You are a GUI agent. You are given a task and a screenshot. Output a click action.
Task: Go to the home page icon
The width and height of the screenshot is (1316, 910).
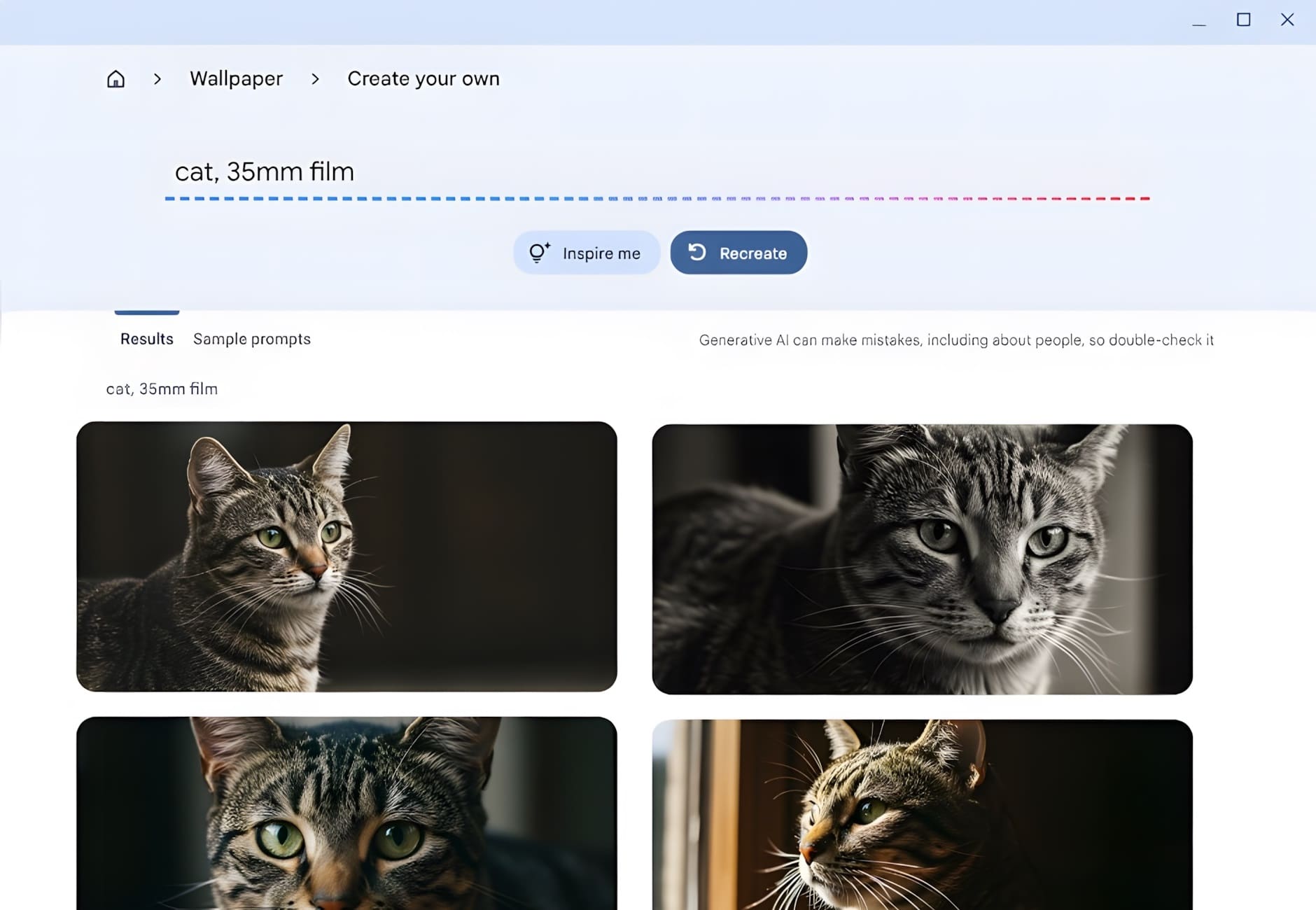(x=115, y=79)
